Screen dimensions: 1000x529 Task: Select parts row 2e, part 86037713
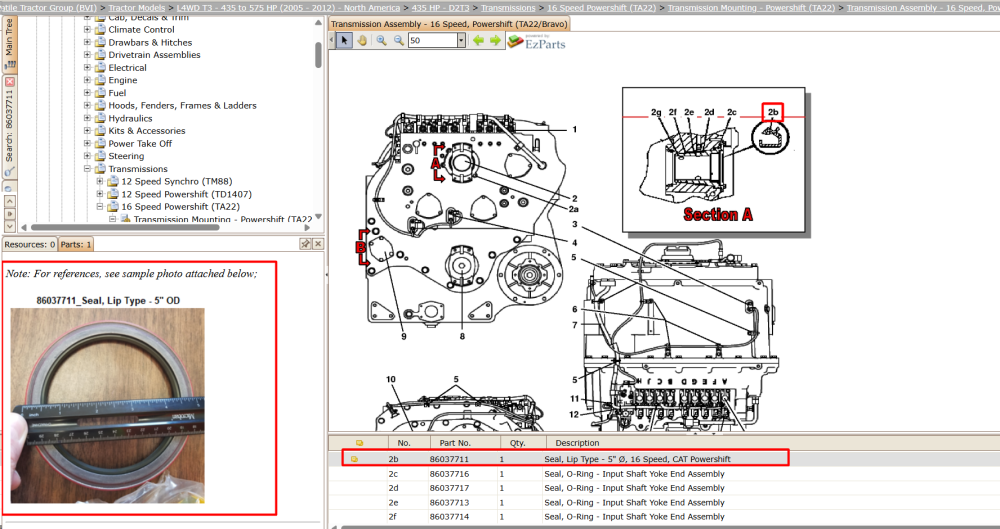tap(664, 503)
